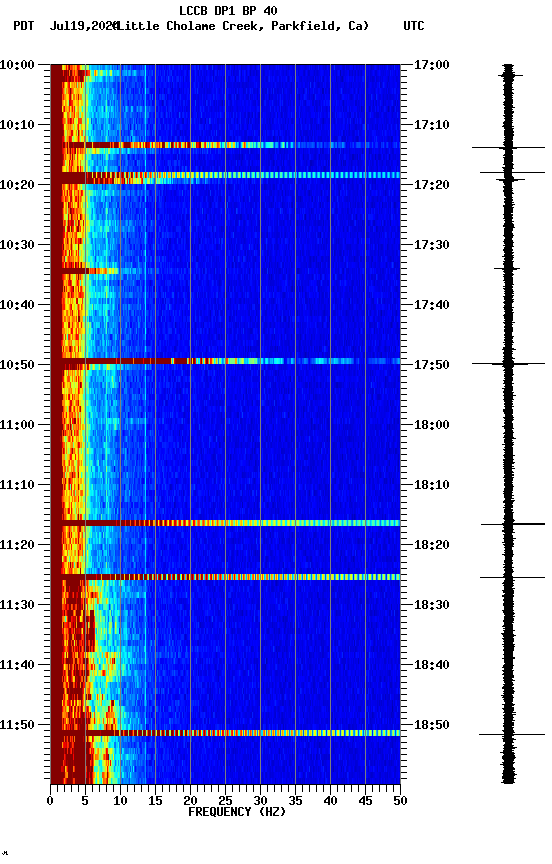Click the '30' frequency axis label
This screenshot has width=552, height=864.
tap(260, 801)
